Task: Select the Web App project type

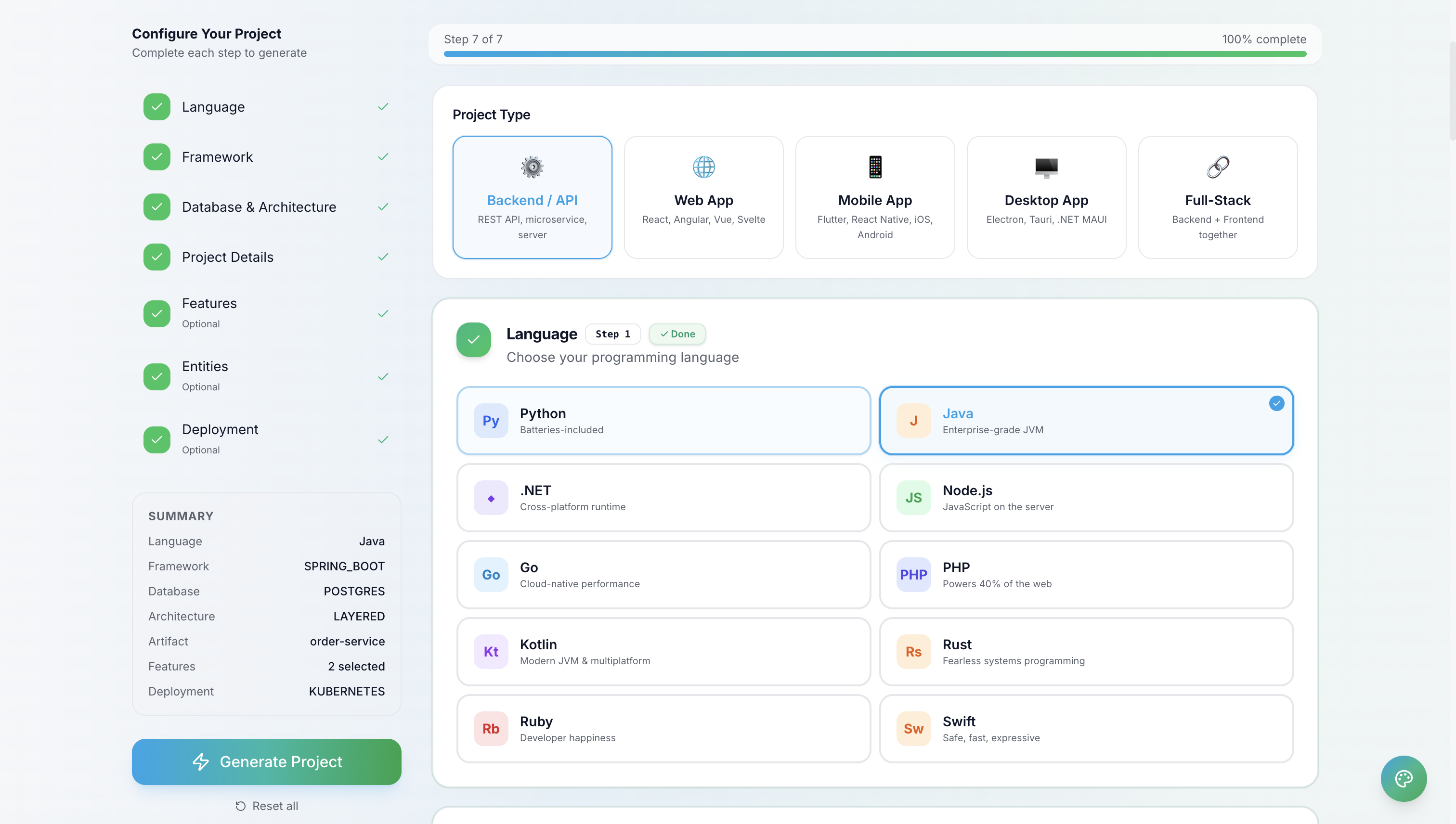Action: pyautogui.click(x=703, y=197)
